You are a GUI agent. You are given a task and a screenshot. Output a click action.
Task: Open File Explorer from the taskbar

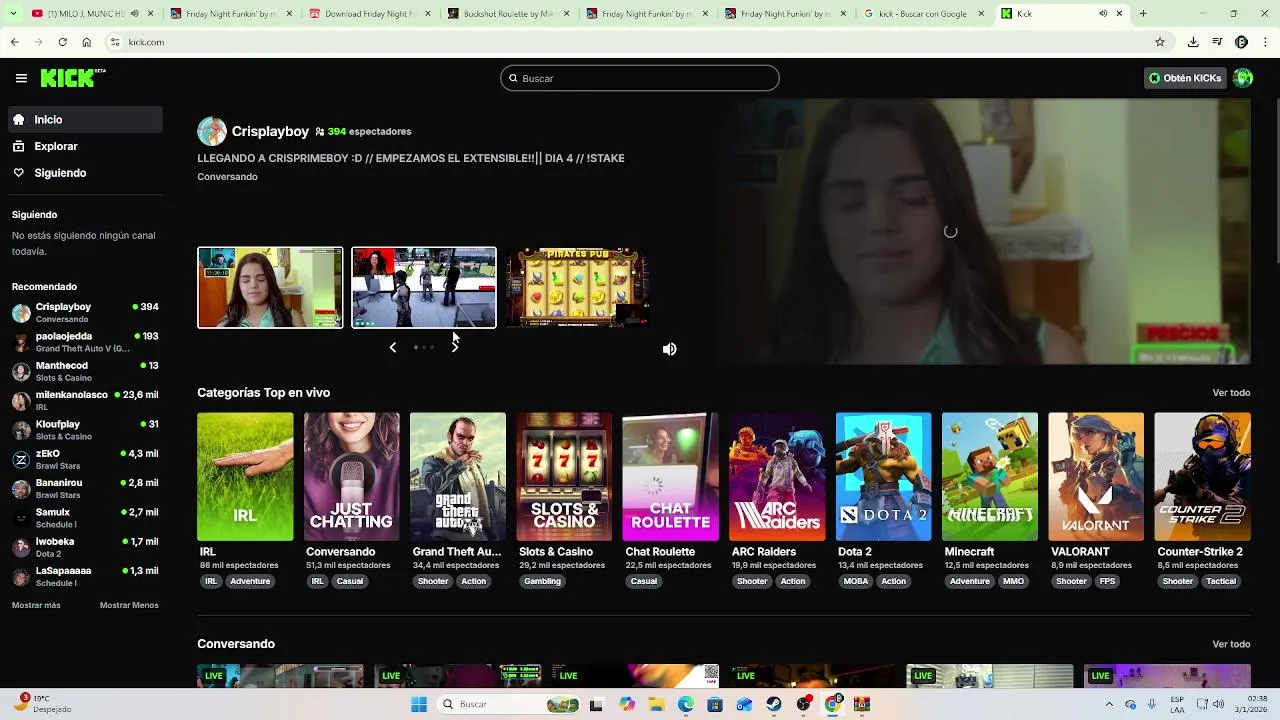click(657, 704)
